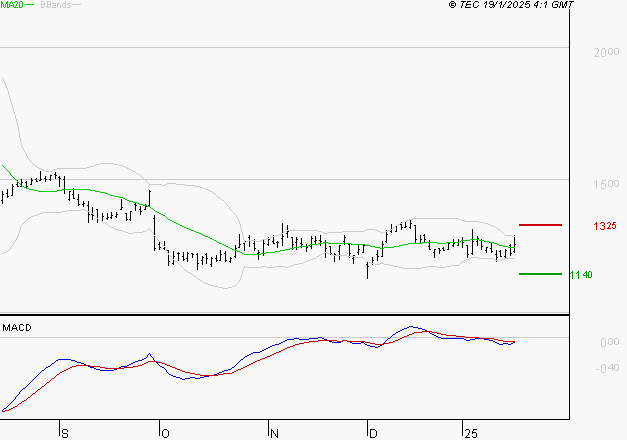Jump to December marker 'D' on timeline
Screen dimensions: 627x440
coord(373,433)
